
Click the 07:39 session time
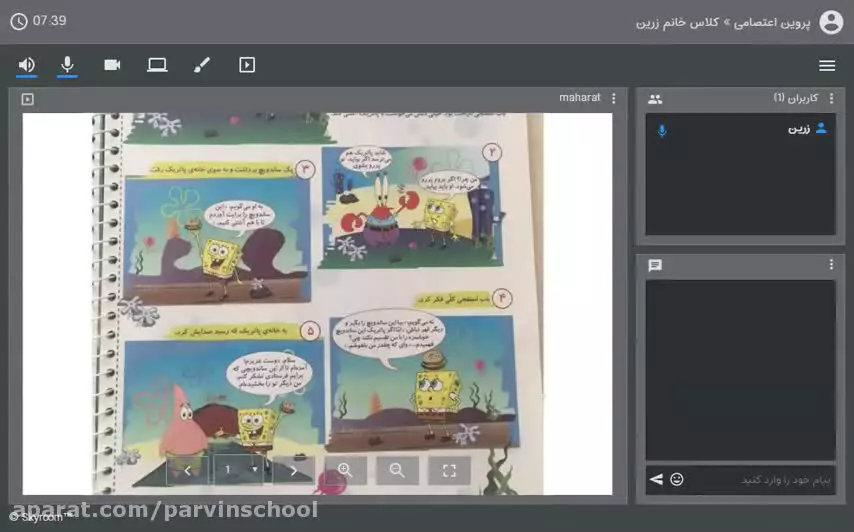(x=50, y=21)
